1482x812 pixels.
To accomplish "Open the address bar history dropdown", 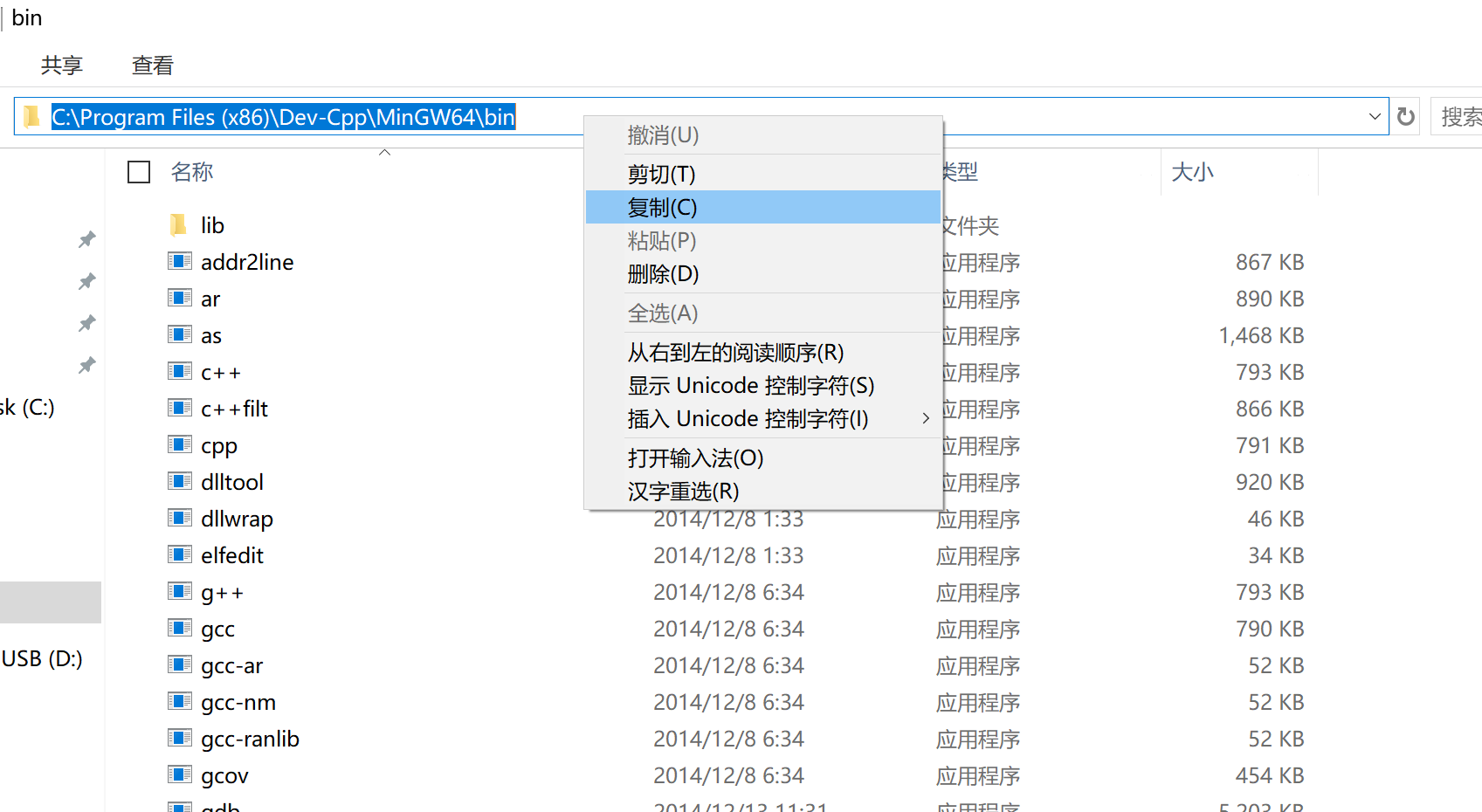I will (x=1375, y=116).
